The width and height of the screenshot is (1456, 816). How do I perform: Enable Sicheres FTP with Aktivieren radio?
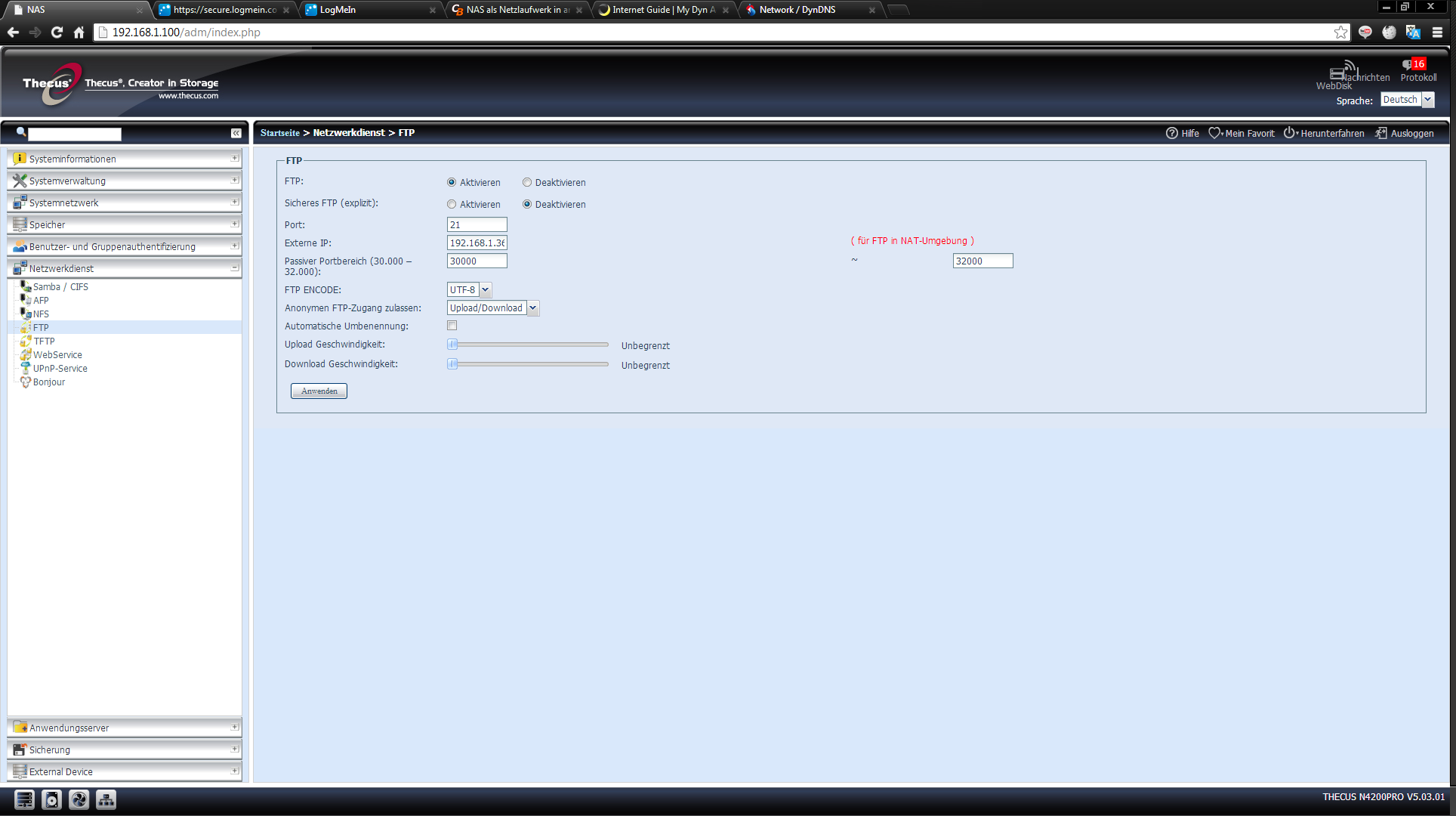click(x=452, y=204)
